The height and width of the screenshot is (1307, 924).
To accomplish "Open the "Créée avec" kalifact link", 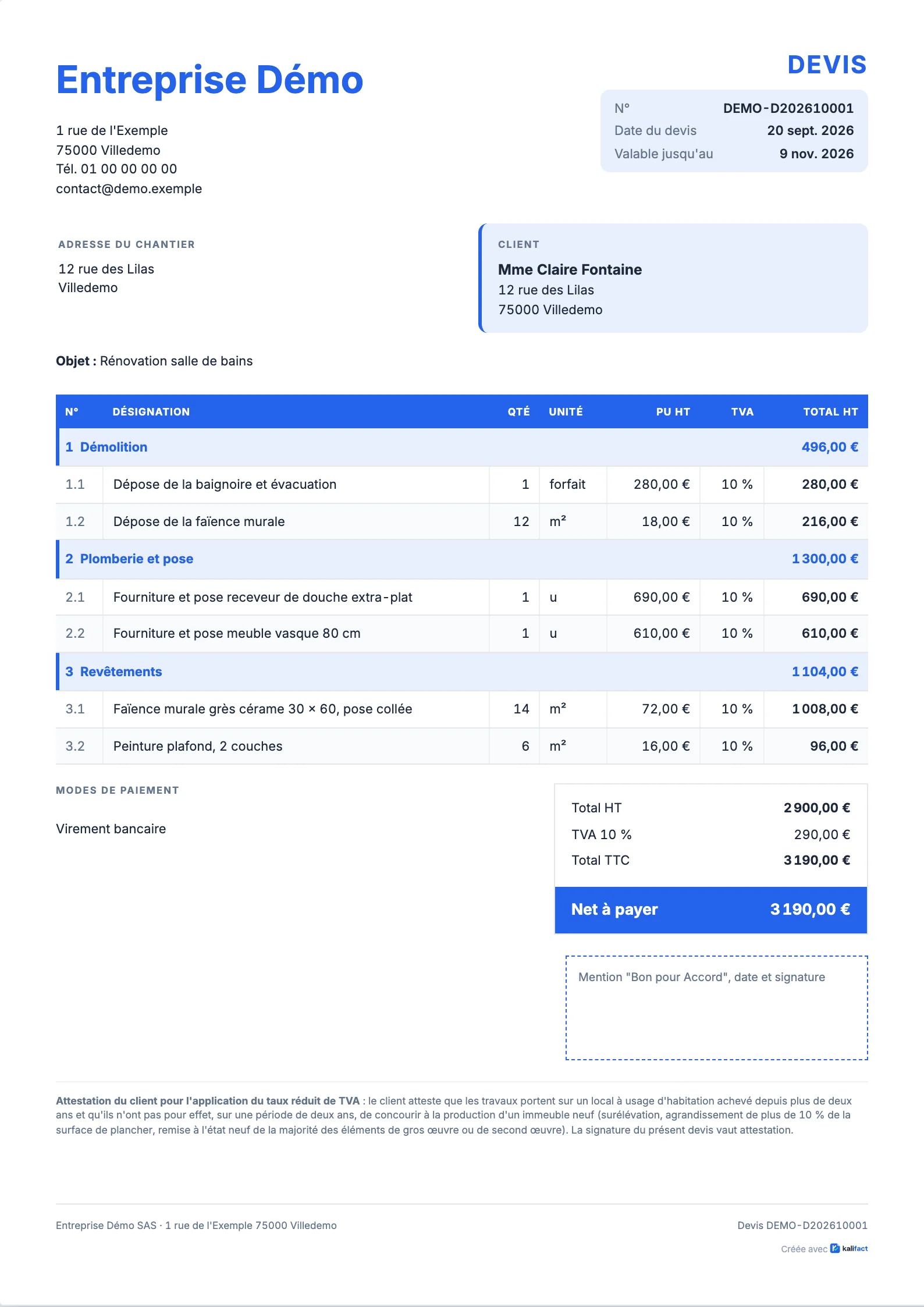I will click(824, 1249).
